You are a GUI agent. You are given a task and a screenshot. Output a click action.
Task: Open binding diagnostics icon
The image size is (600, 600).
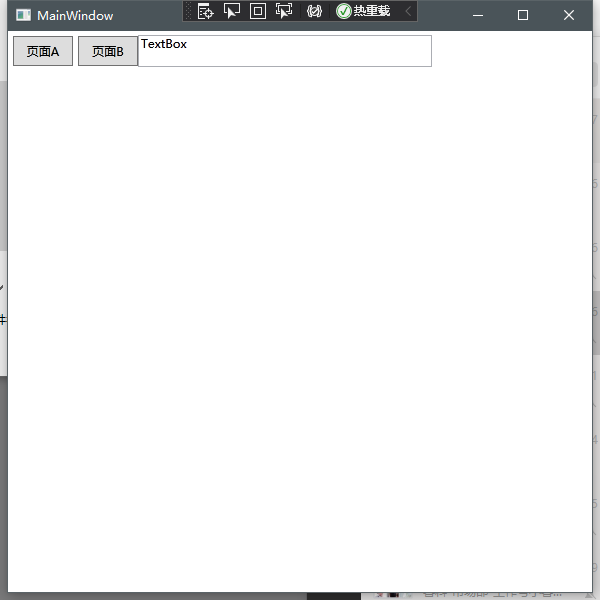(314, 11)
